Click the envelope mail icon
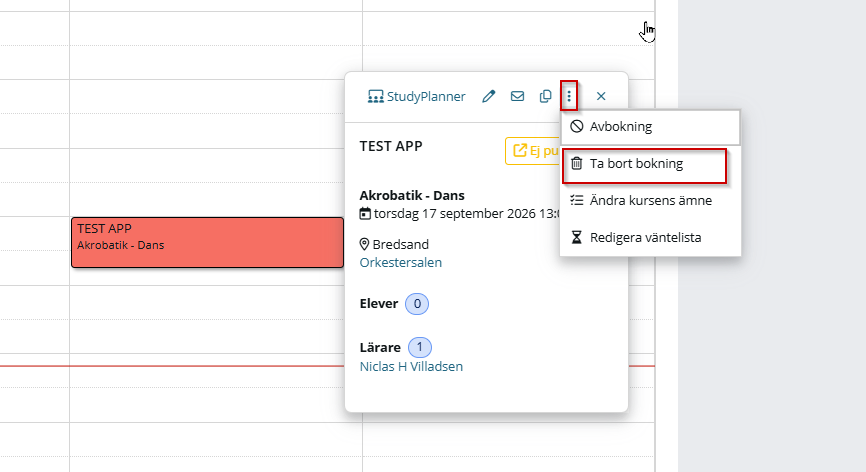This screenshot has height=472, width=866. click(x=518, y=97)
